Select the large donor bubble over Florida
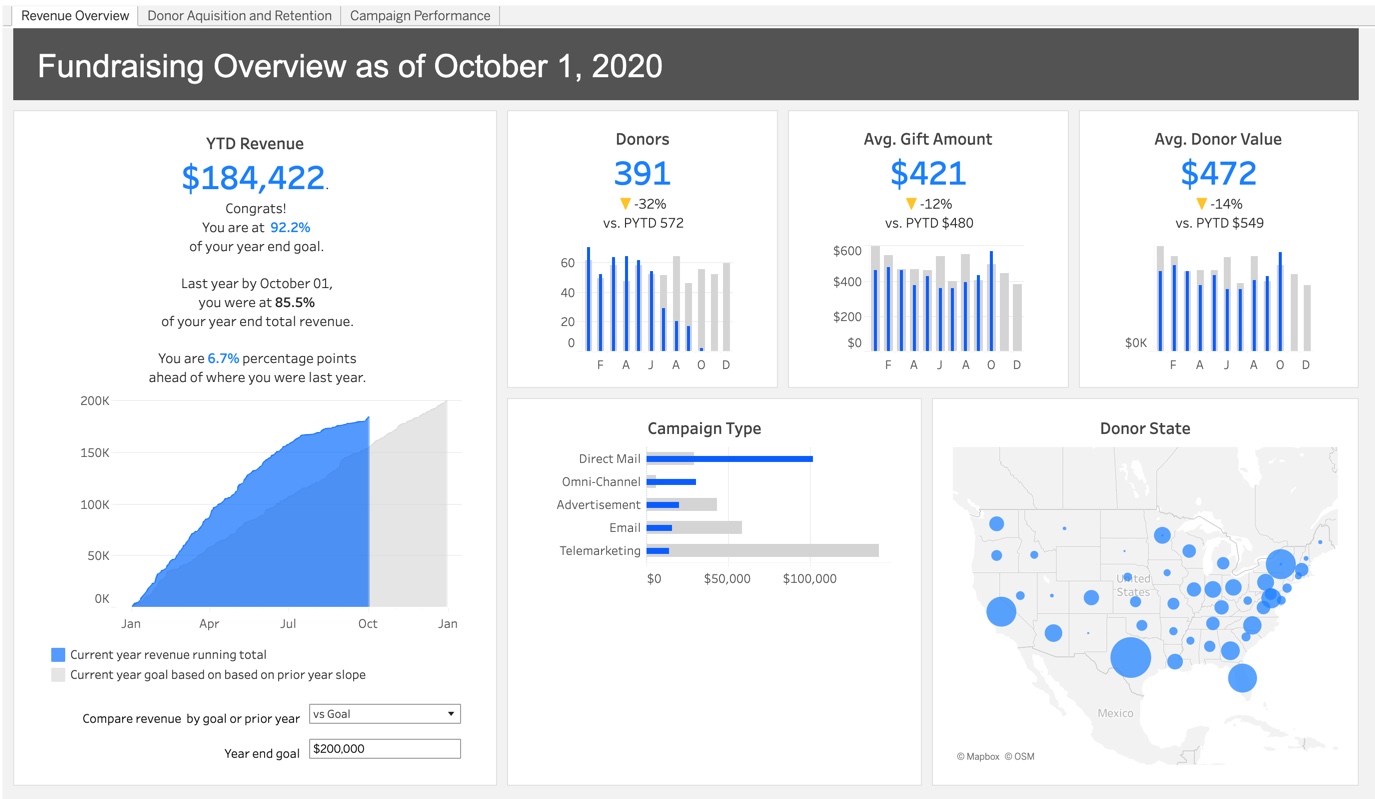This screenshot has width=1375, height=799. [x=1242, y=678]
